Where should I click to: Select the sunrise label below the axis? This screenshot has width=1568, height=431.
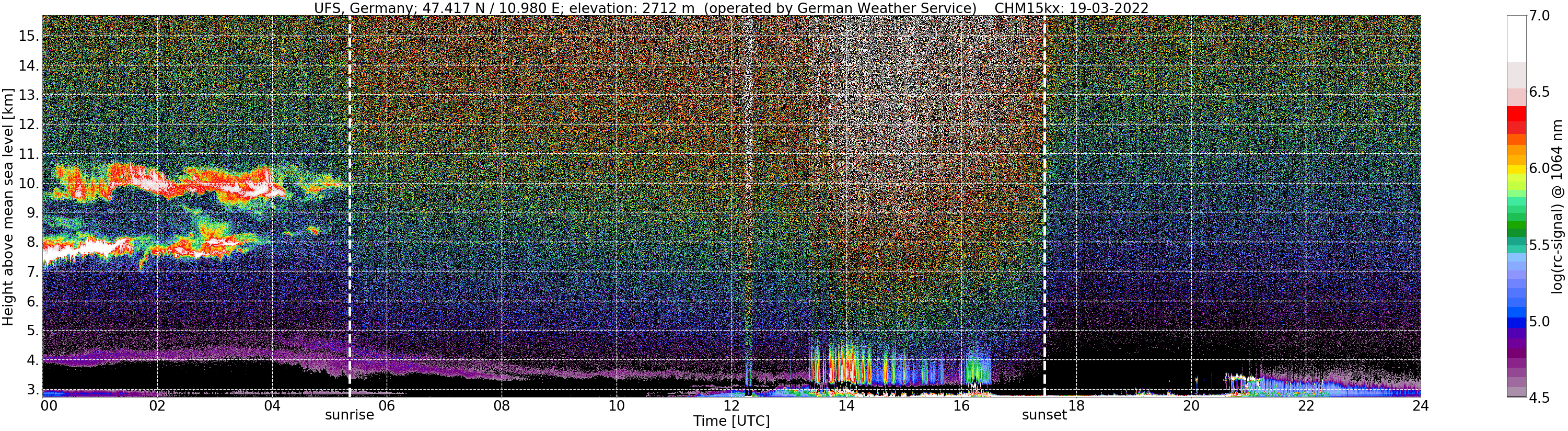(x=350, y=415)
